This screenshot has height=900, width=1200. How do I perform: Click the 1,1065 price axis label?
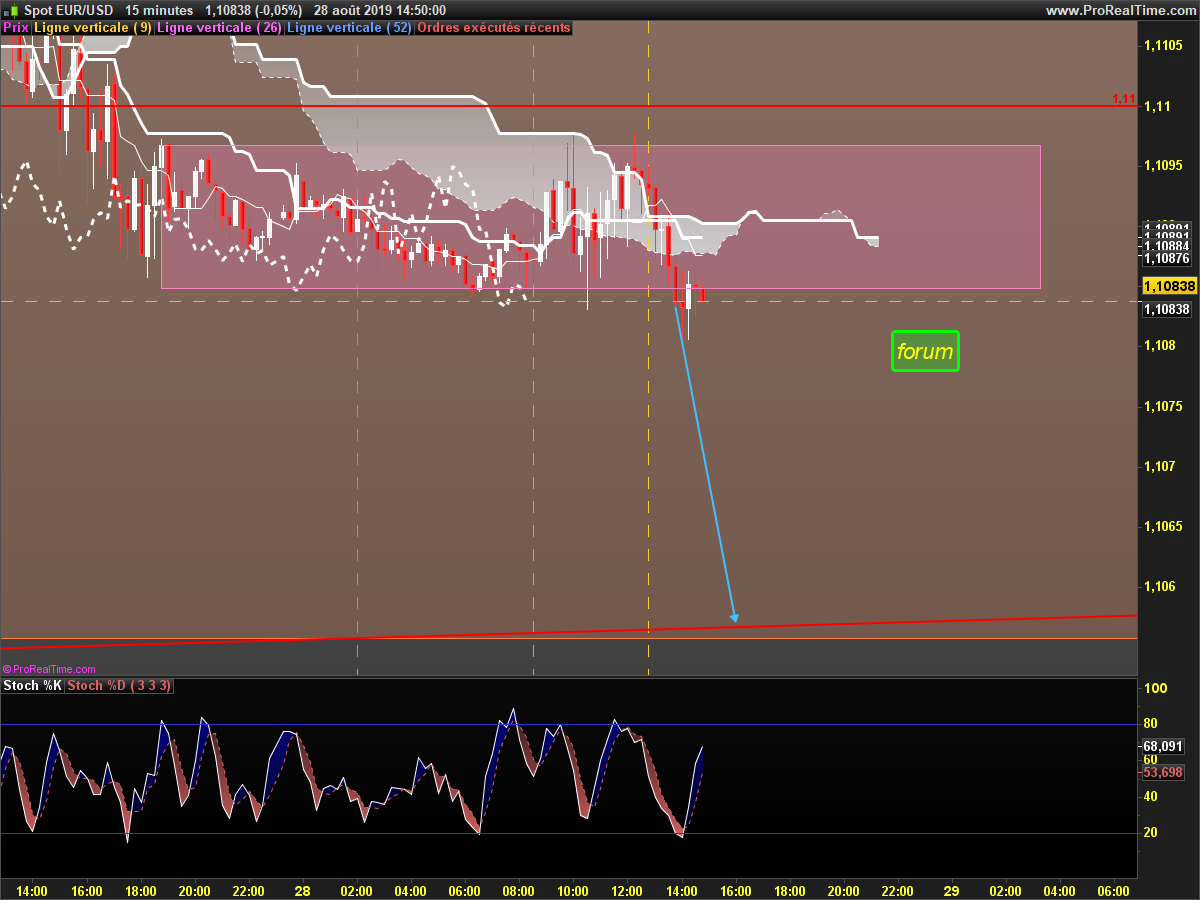click(x=1164, y=526)
